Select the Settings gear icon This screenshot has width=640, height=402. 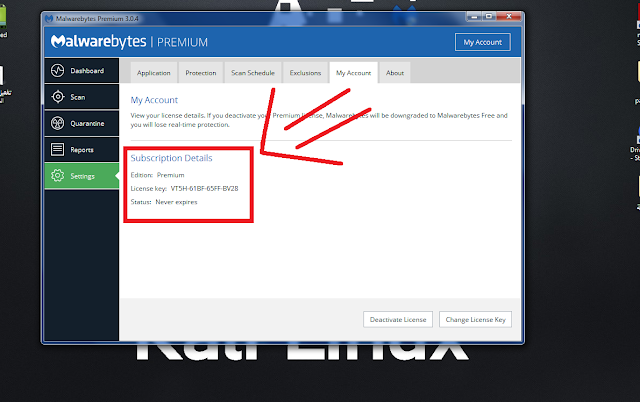click(x=58, y=175)
